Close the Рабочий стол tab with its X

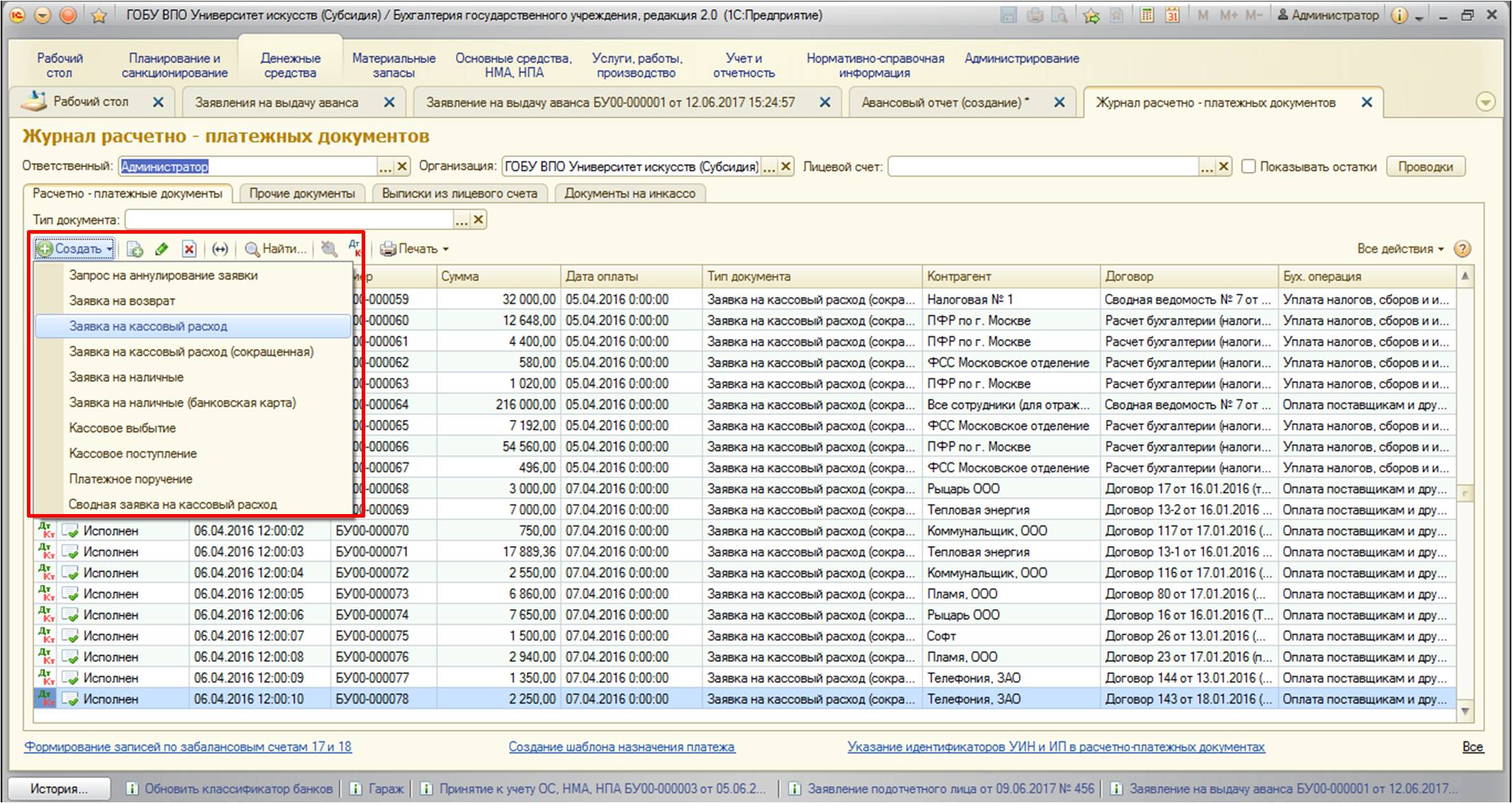point(158,103)
